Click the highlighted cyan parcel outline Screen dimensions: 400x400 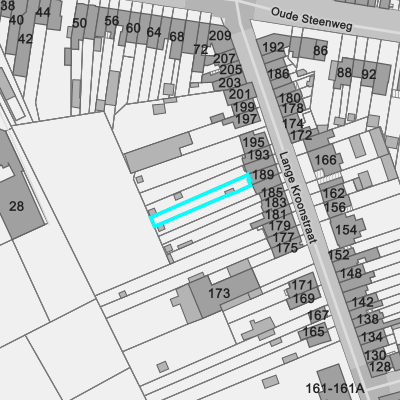[x=200, y=200]
